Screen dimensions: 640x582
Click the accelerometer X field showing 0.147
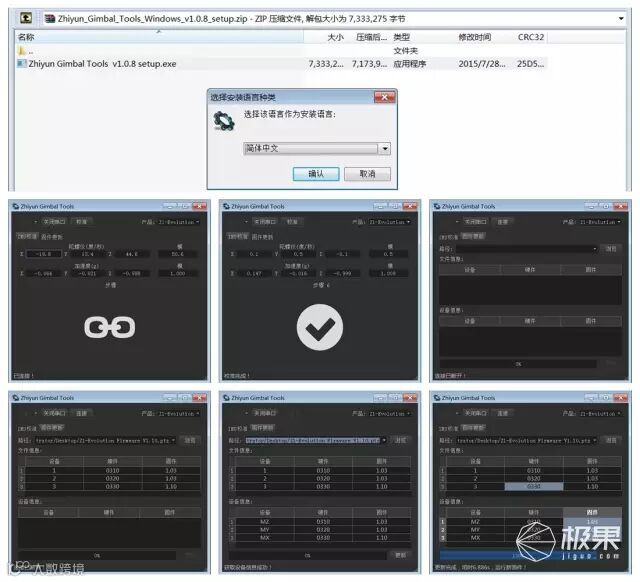click(x=254, y=274)
